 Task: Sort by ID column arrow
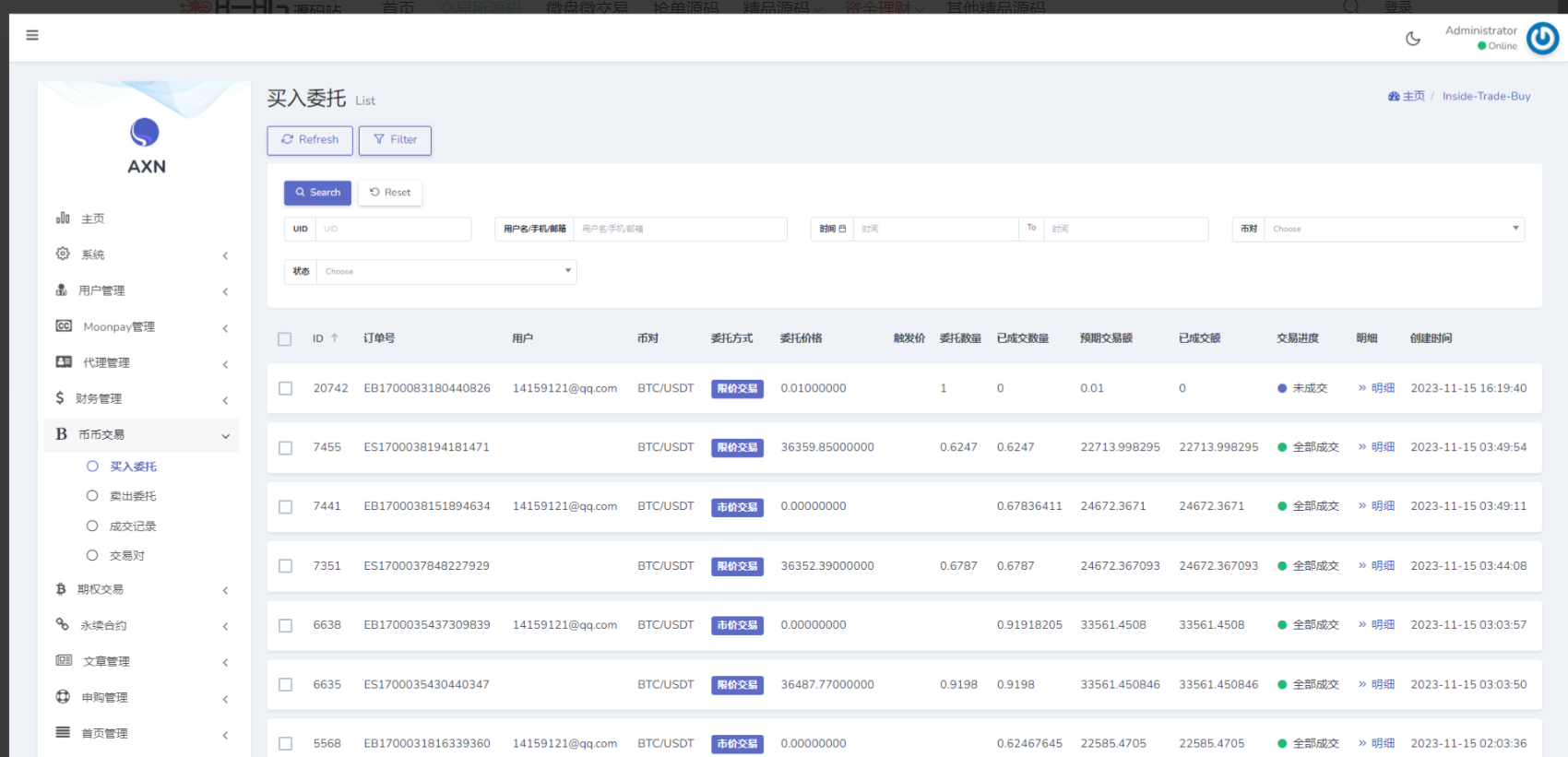pyautogui.click(x=335, y=338)
